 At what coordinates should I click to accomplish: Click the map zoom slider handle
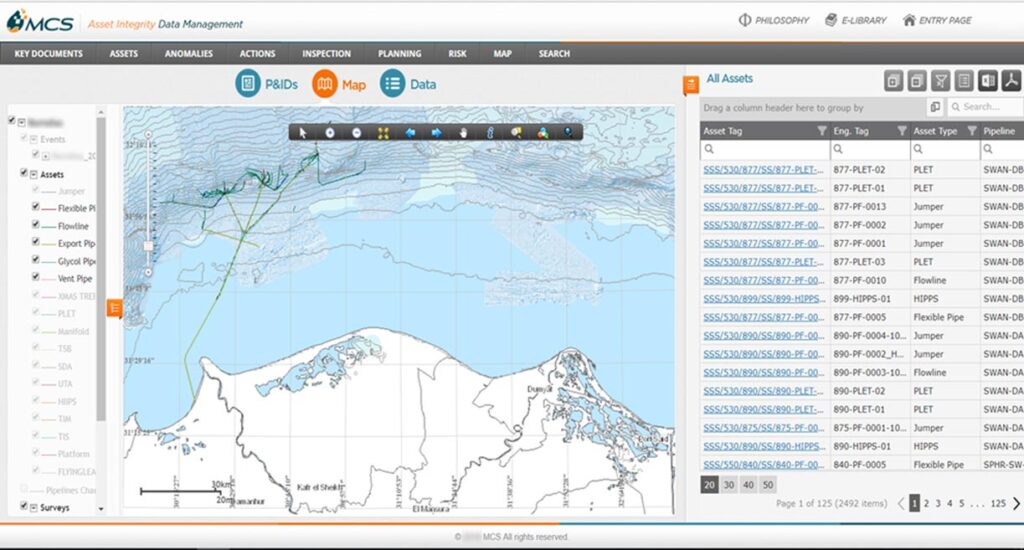(148, 245)
